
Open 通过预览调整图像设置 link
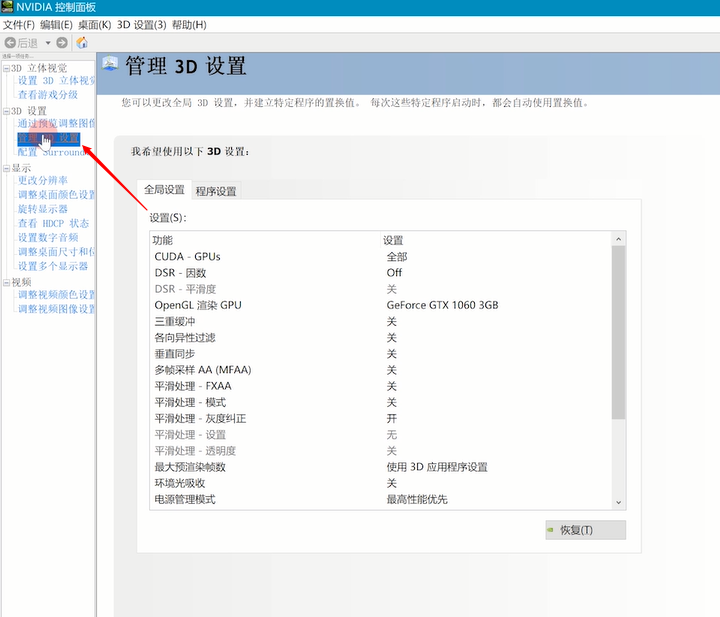56,123
